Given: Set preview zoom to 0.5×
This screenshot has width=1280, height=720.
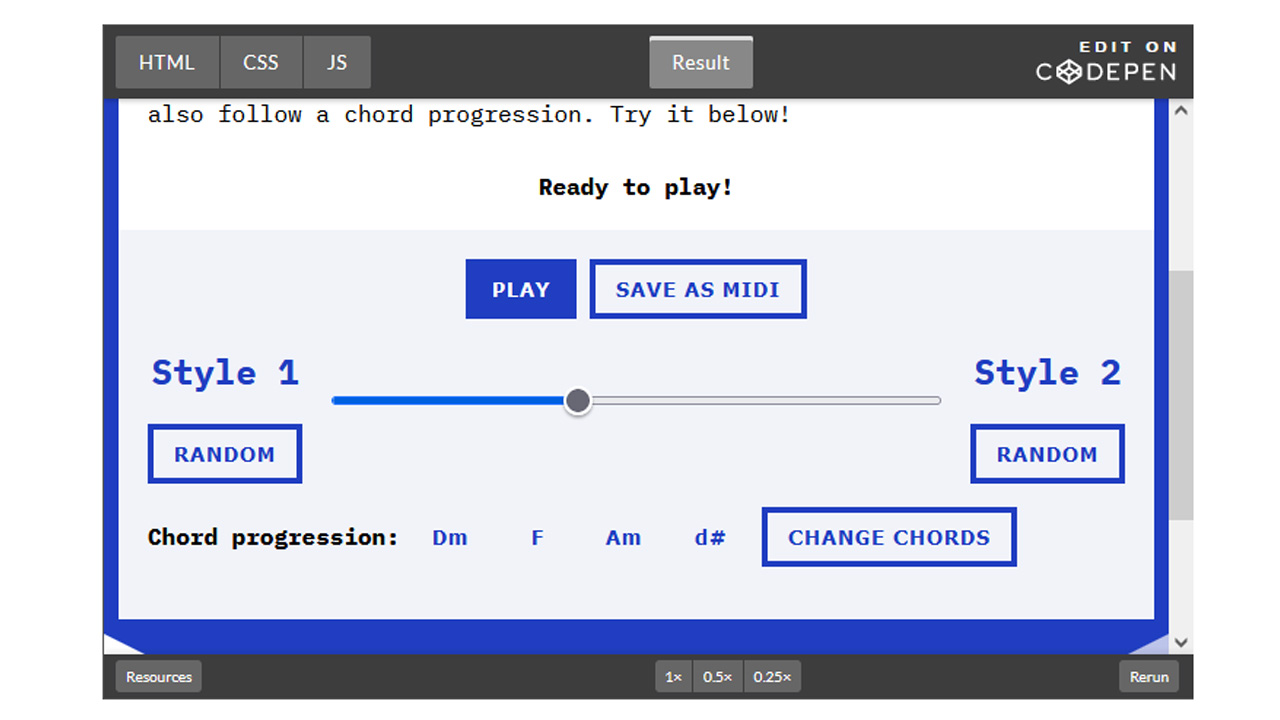Looking at the screenshot, I should click(x=717, y=677).
